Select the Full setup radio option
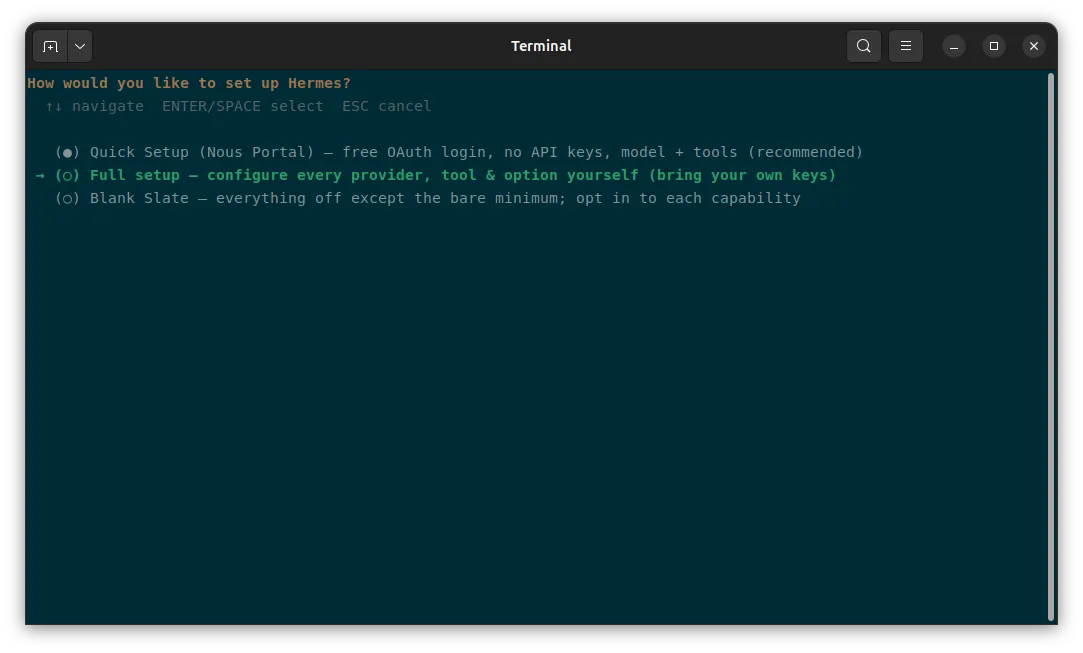The height and width of the screenshot is (653, 1083). click(68, 176)
